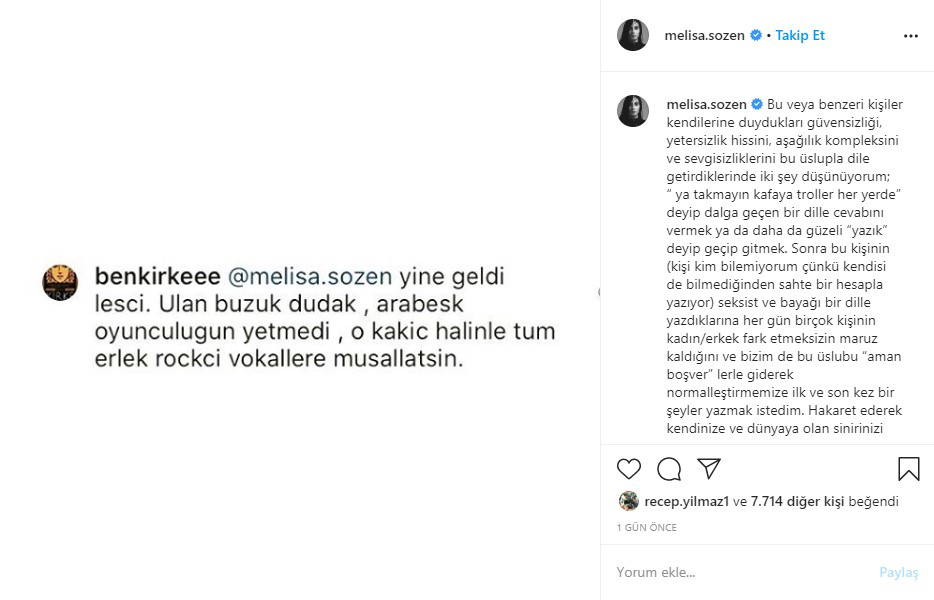Click the melisa.sozen avatar beside the caption
This screenshot has height=600, width=934.
click(x=633, y=110)
